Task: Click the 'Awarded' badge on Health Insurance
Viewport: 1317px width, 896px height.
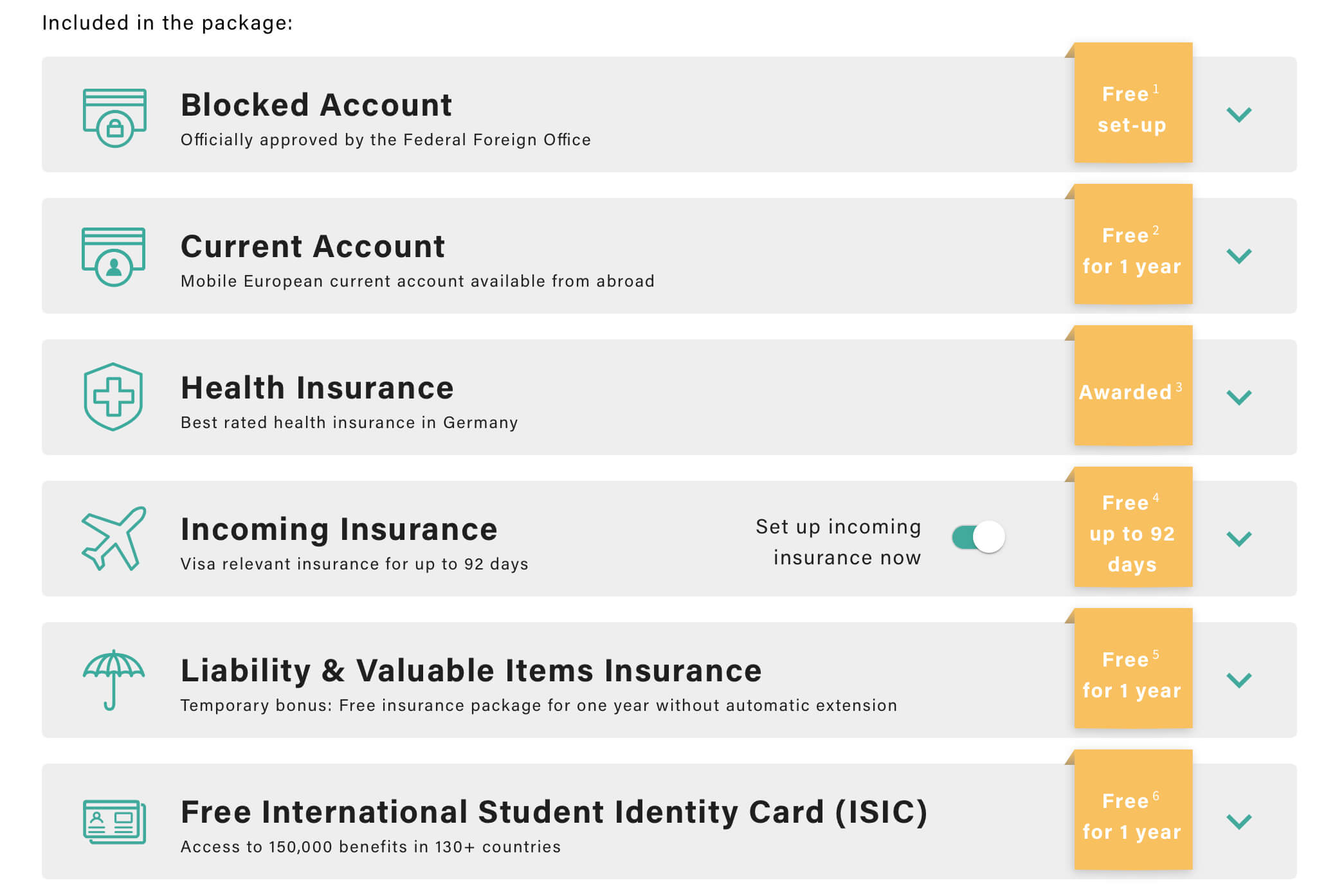Action: 1133,386
